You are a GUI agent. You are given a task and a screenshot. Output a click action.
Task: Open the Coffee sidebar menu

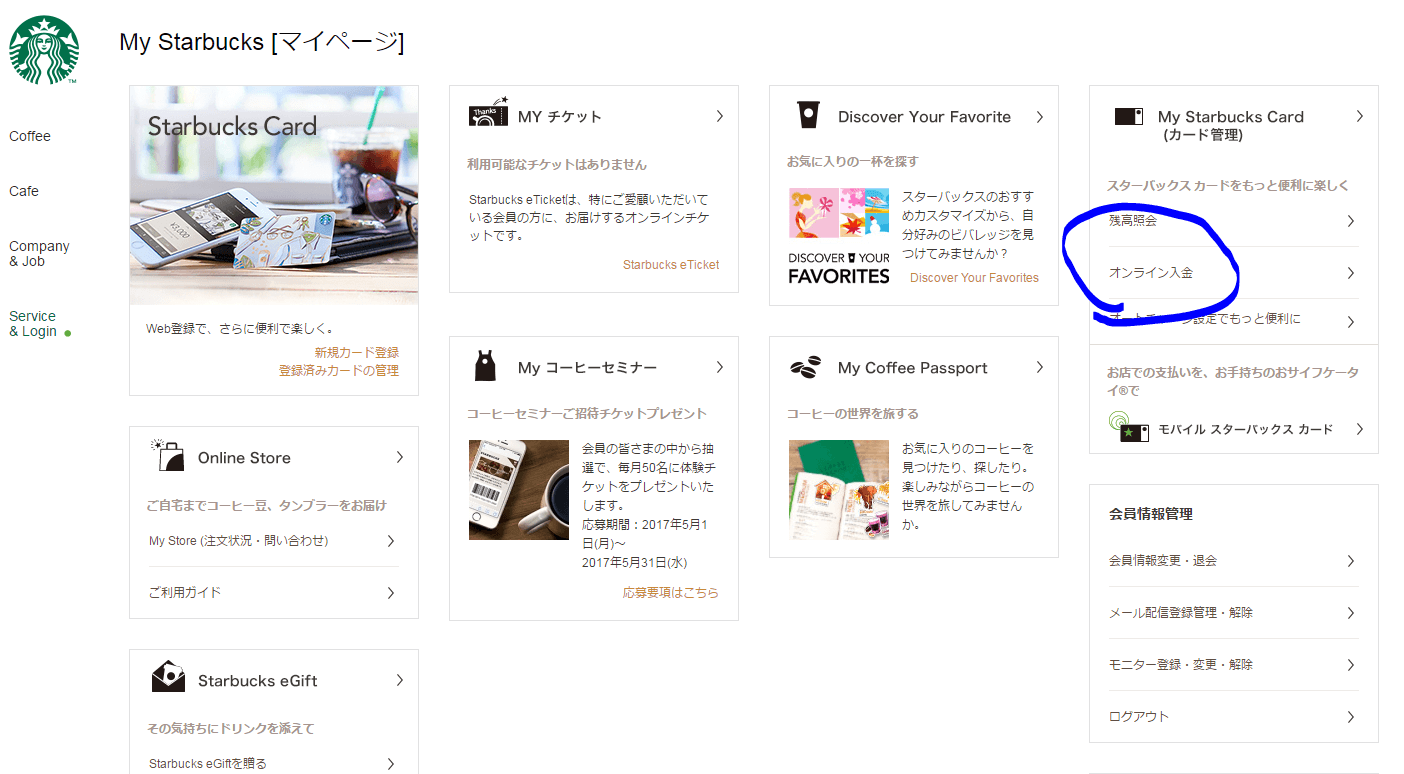pos(30,136)
